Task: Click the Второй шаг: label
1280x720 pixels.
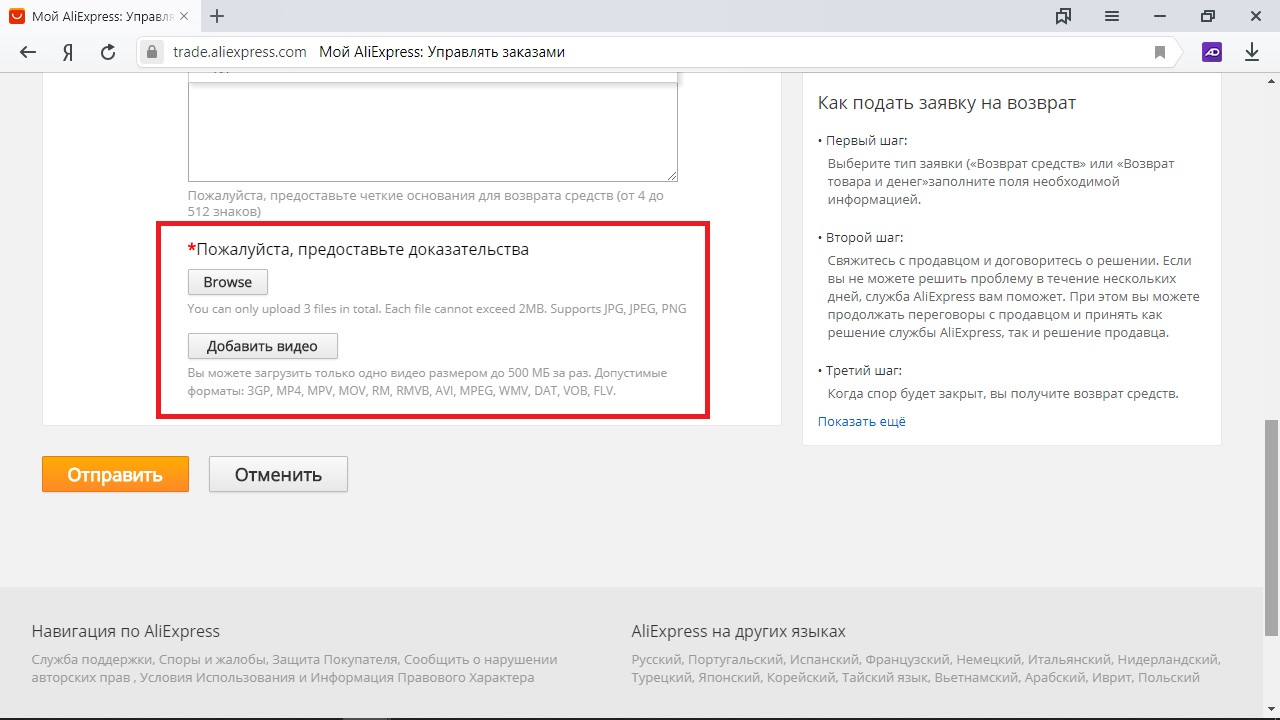Action: point(865,238)
